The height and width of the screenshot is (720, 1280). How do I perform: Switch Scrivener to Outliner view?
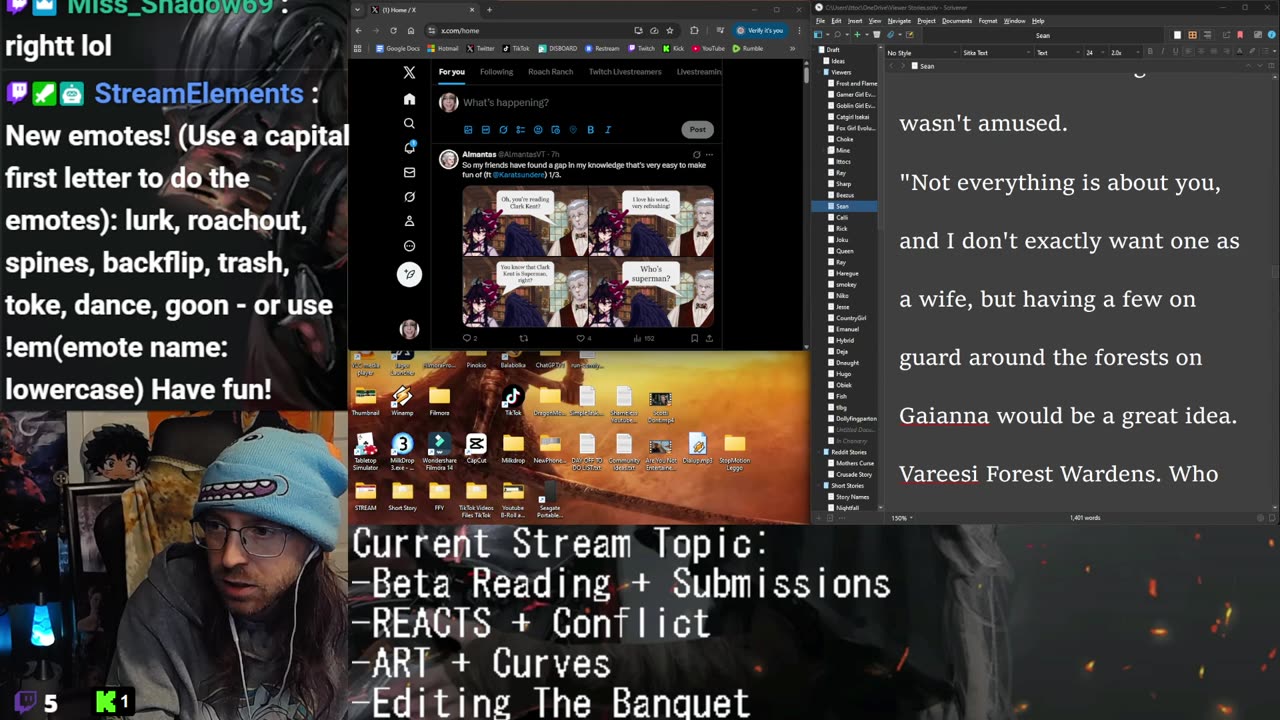1207,35
